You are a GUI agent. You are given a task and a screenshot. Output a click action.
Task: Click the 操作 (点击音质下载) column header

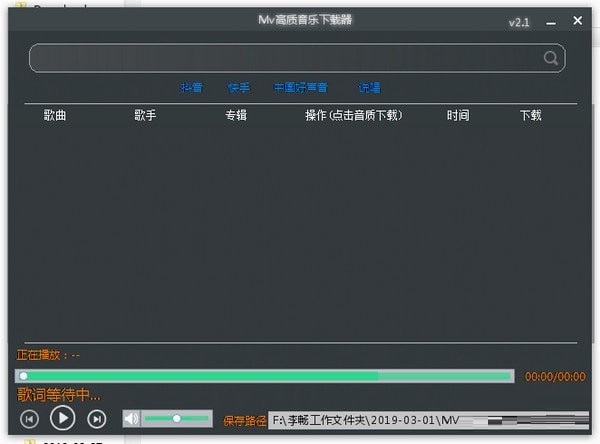click(x=354, y=115)
